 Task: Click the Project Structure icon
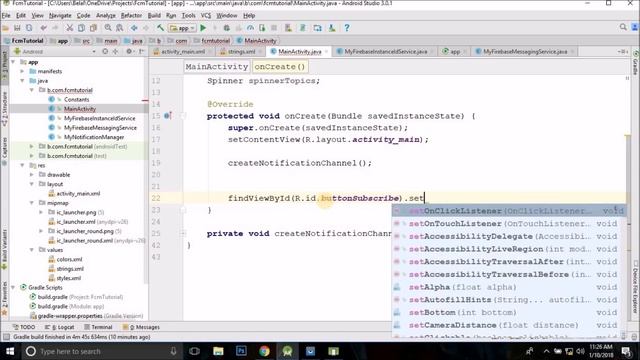pos(318,28)
